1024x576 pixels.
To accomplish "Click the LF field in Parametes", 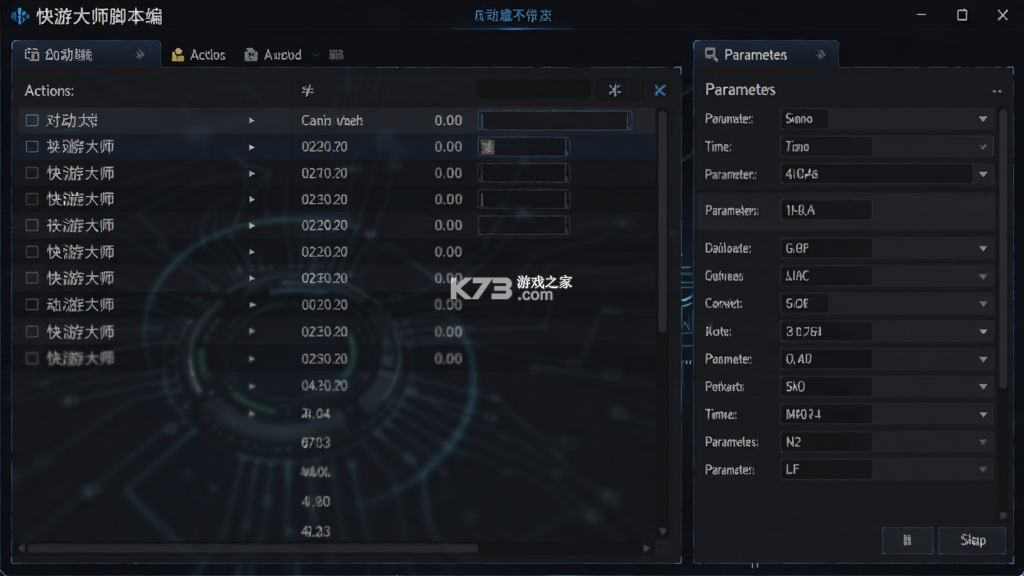I will (826, 470).
